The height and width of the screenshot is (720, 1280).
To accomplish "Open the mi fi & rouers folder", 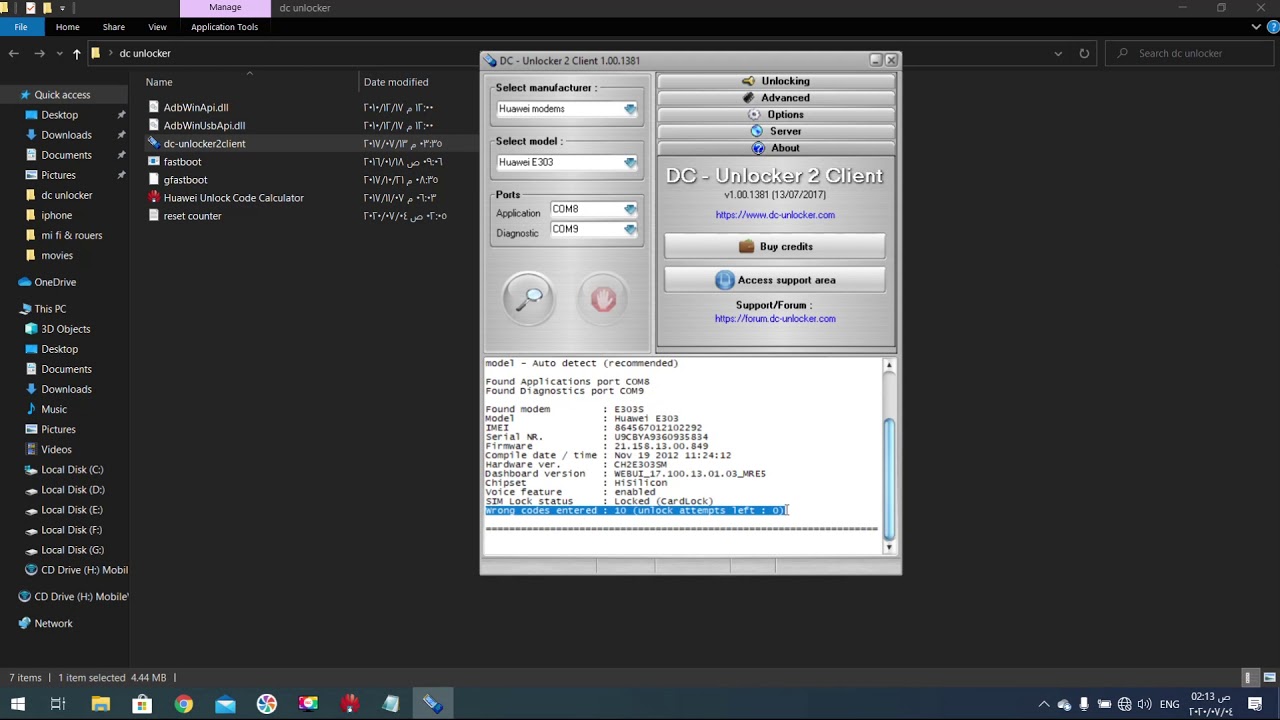I will [x=72, y=235].
